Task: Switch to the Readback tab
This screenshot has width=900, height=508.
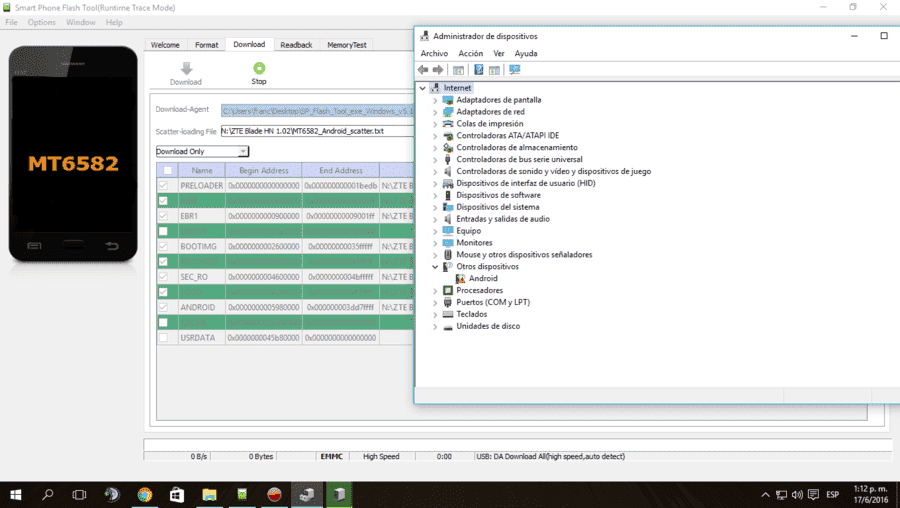Action: (x=296, y=45)
